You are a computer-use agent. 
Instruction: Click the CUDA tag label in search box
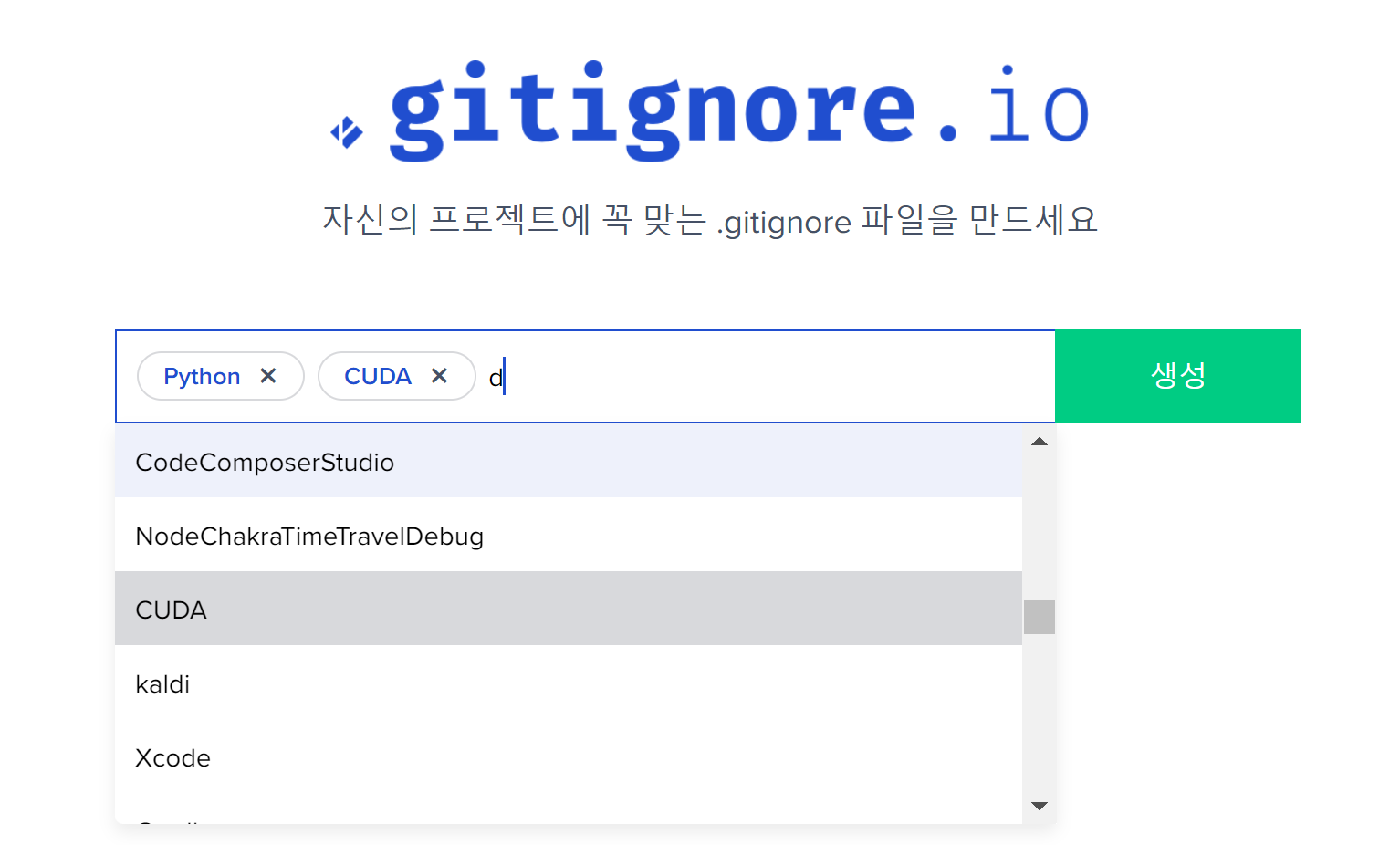[x=378, y=376]
